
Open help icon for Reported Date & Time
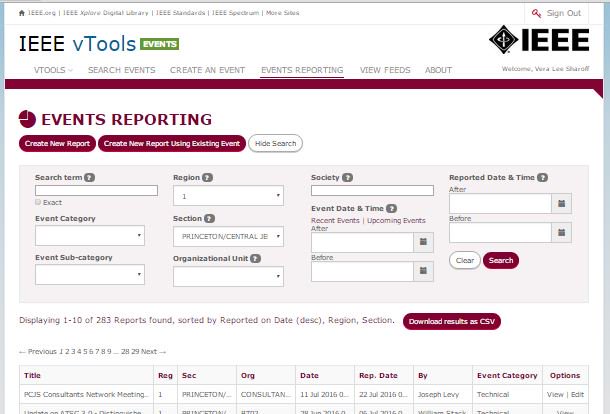pyautogui.click(x=542, y=177)
